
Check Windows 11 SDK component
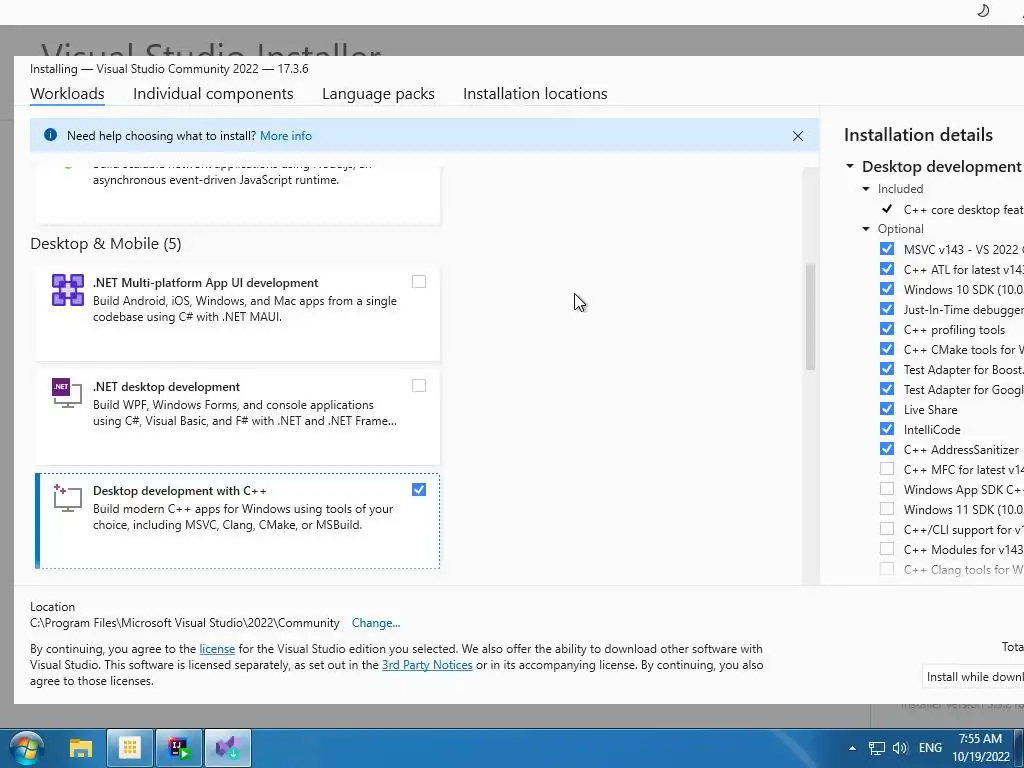point(886,509)
